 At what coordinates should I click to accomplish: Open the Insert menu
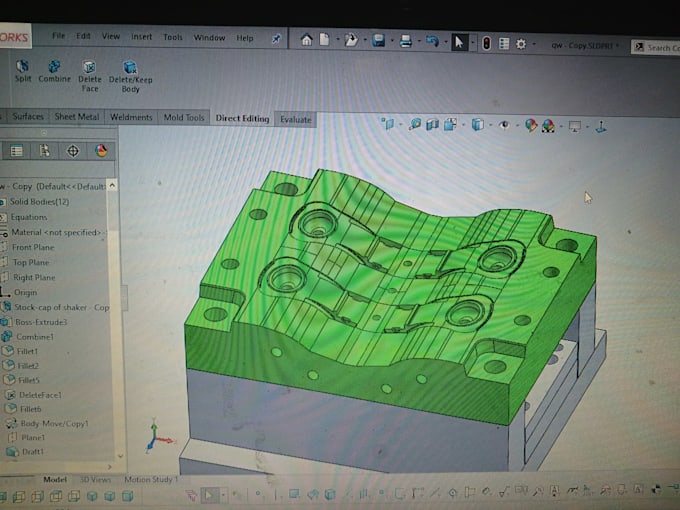[141, 37]
